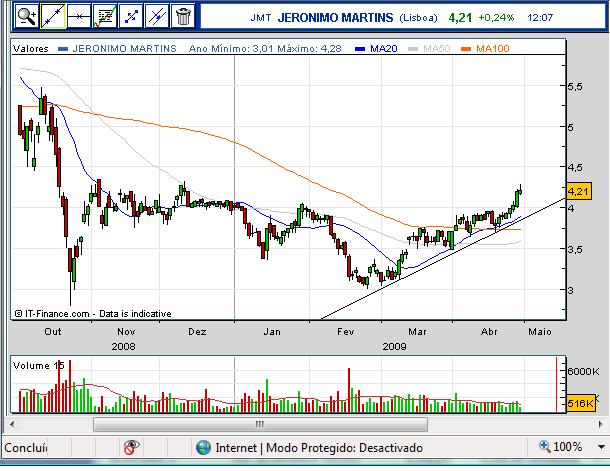Click the 4,5 price axis label
The image size is (610, 471).
coord(575,168)
